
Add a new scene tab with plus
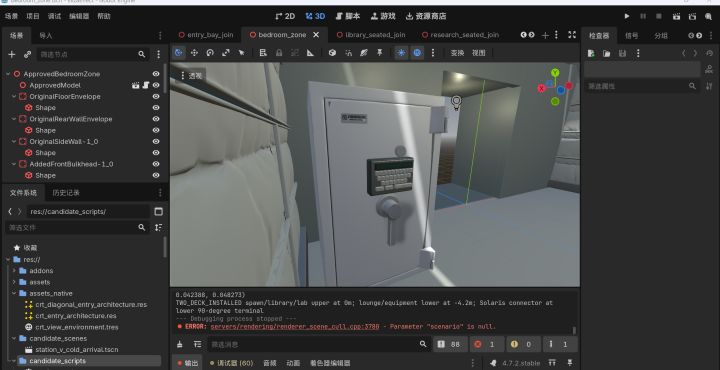(x=545, y=35)
